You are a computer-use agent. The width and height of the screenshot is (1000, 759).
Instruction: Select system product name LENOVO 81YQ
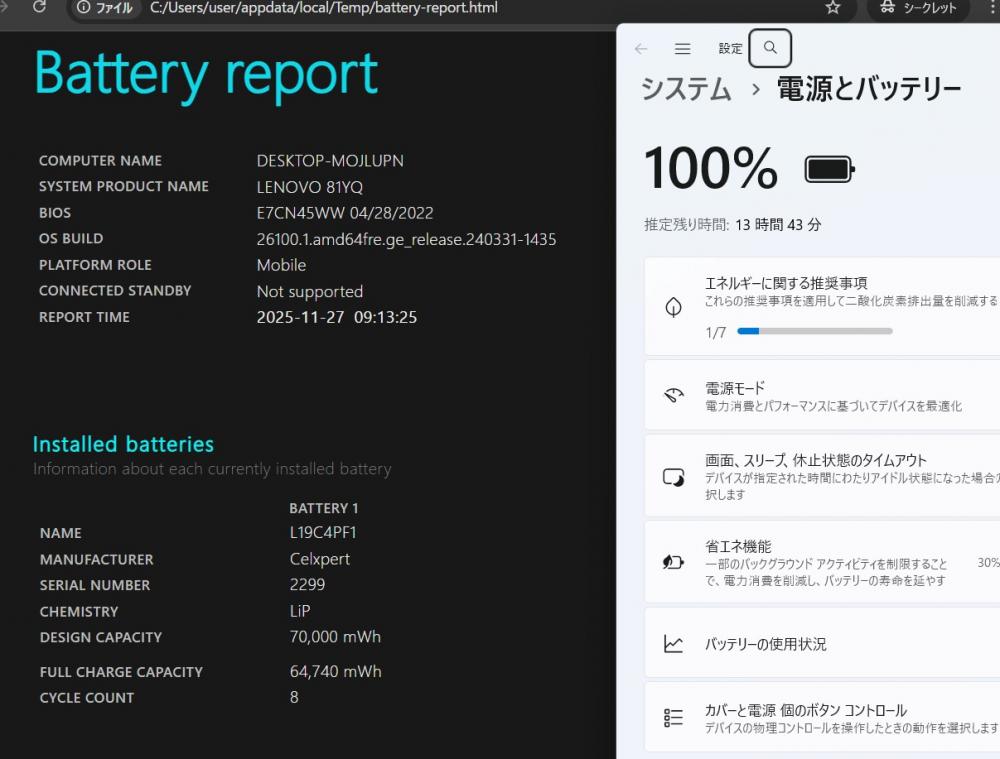pyautogui.click(x=309, y=187)
